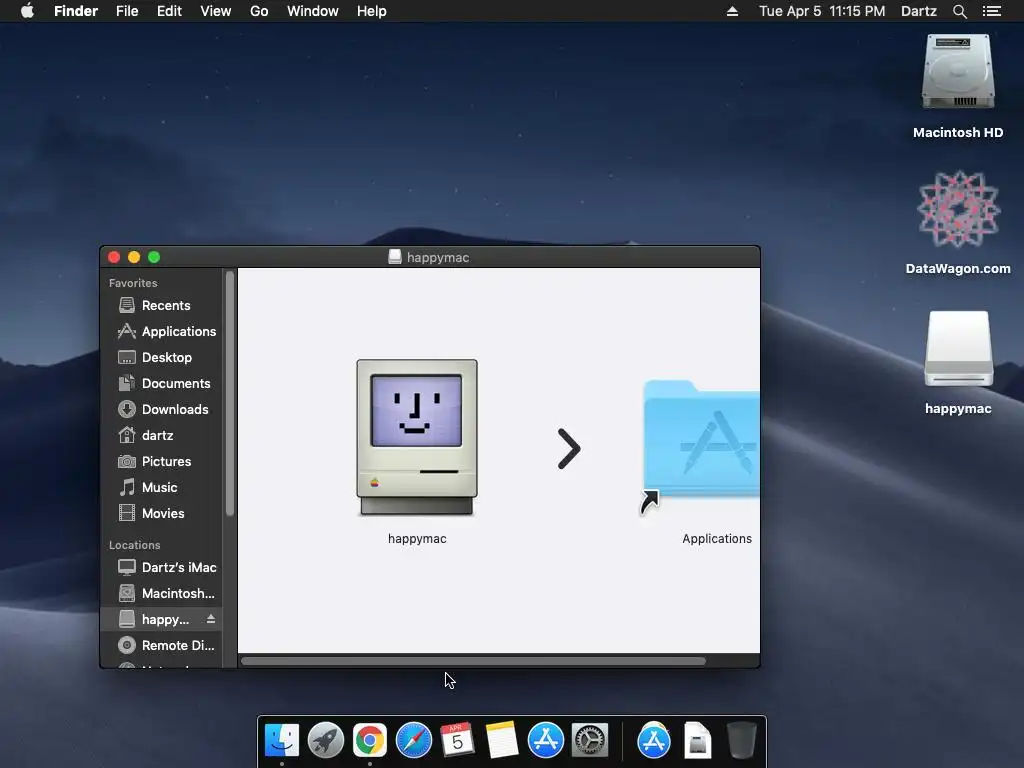1024x768 pixels.
Task: Open the Go menu
Action: click(259, 11)
